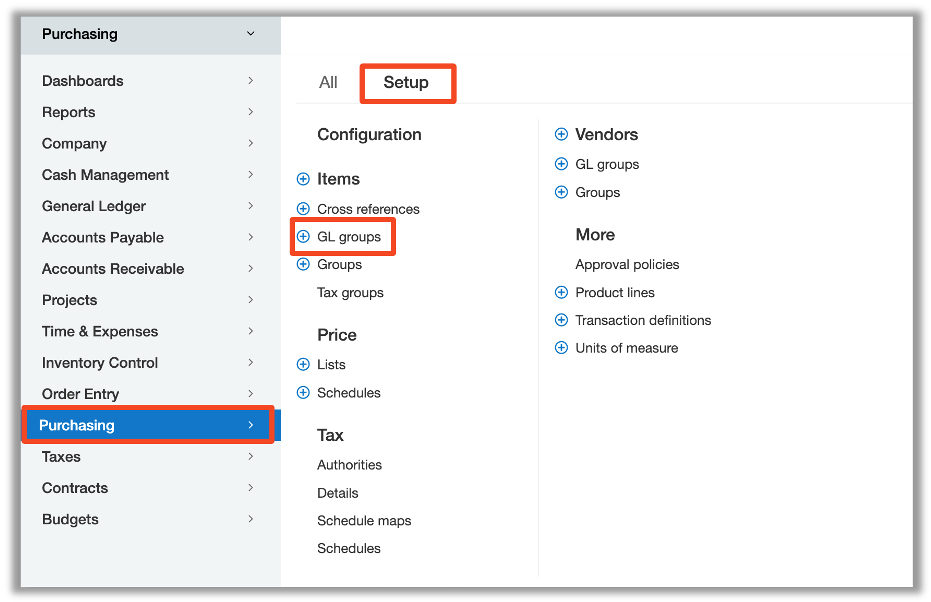
Task: Click the add icon for GL groups under Configuration
Action: 302,237
